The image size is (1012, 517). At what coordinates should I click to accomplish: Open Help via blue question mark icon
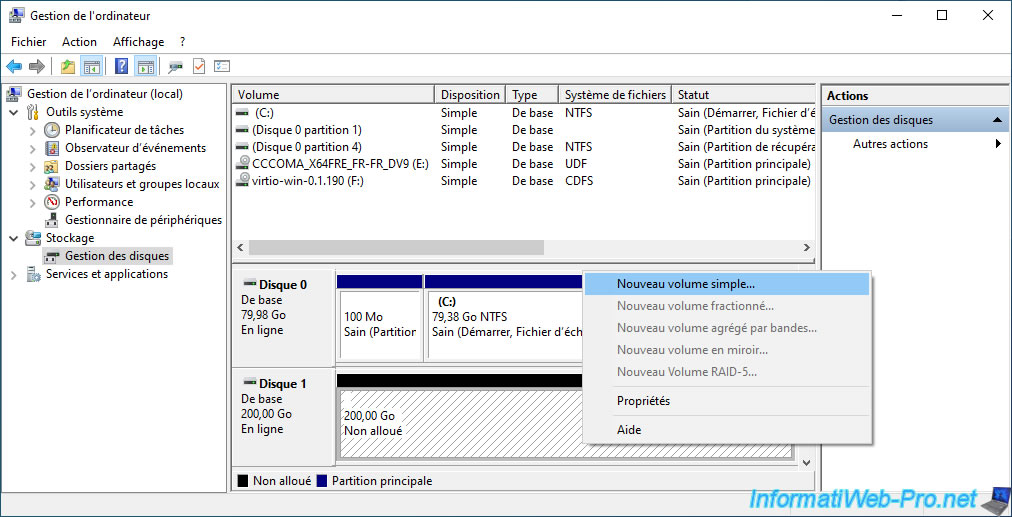coord(121,66)
